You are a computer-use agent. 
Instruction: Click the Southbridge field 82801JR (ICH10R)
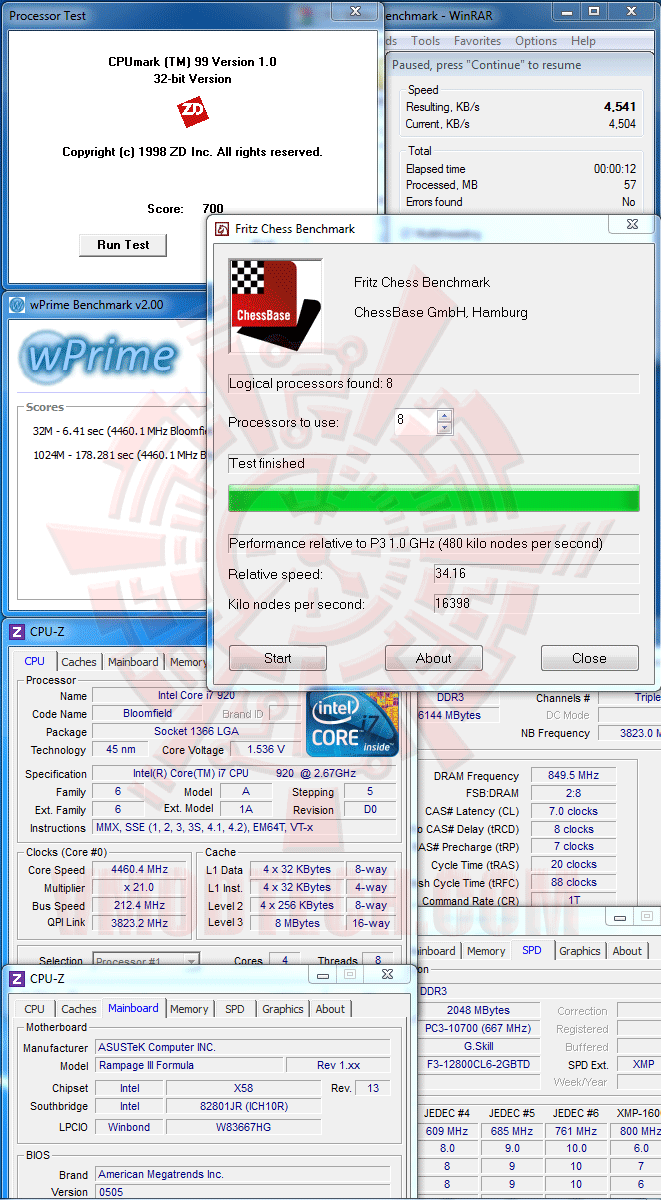[246, 1106]
